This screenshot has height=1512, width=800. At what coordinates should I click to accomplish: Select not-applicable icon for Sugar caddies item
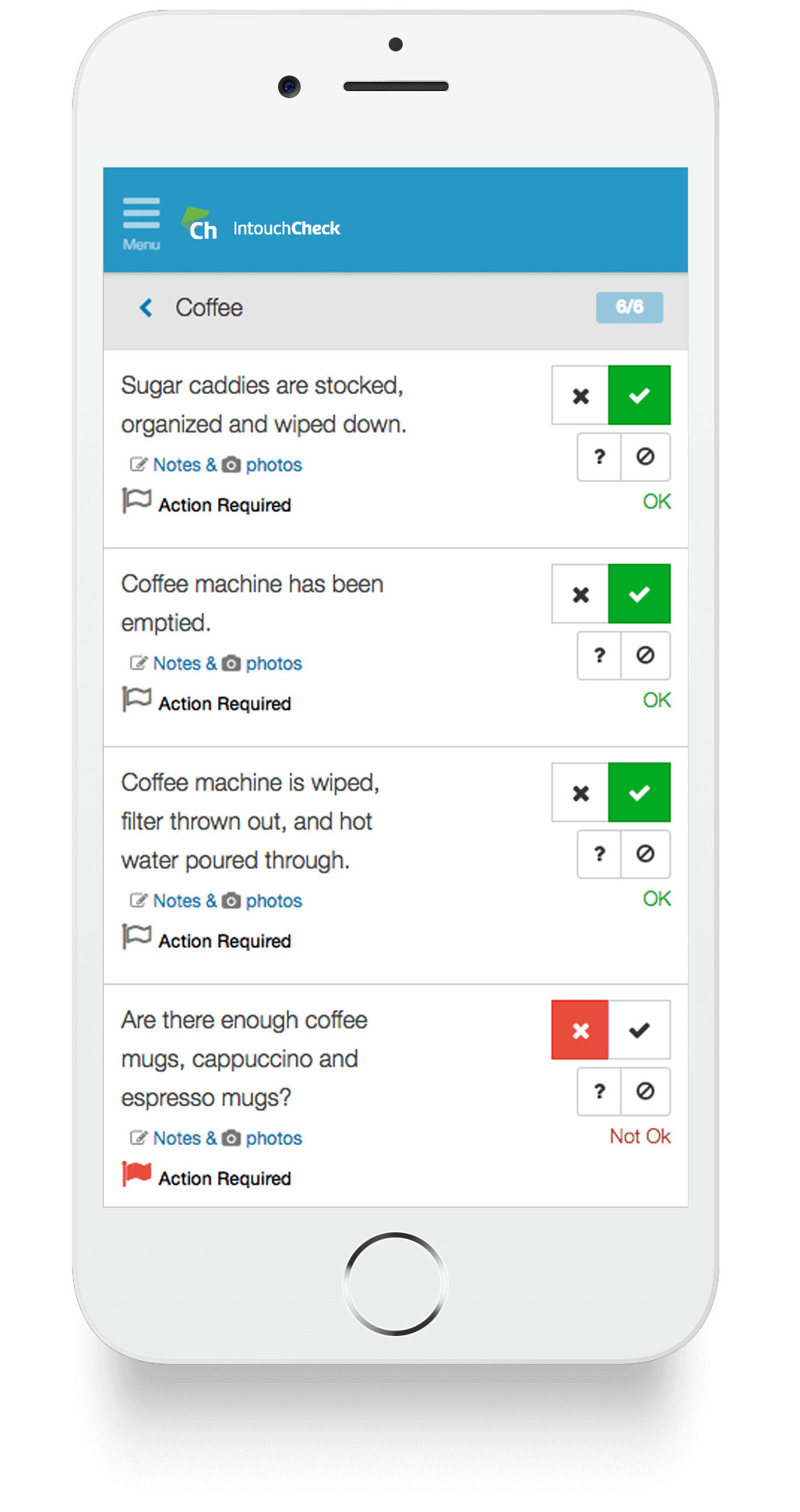pyautogui.click(x=645, y=456)
